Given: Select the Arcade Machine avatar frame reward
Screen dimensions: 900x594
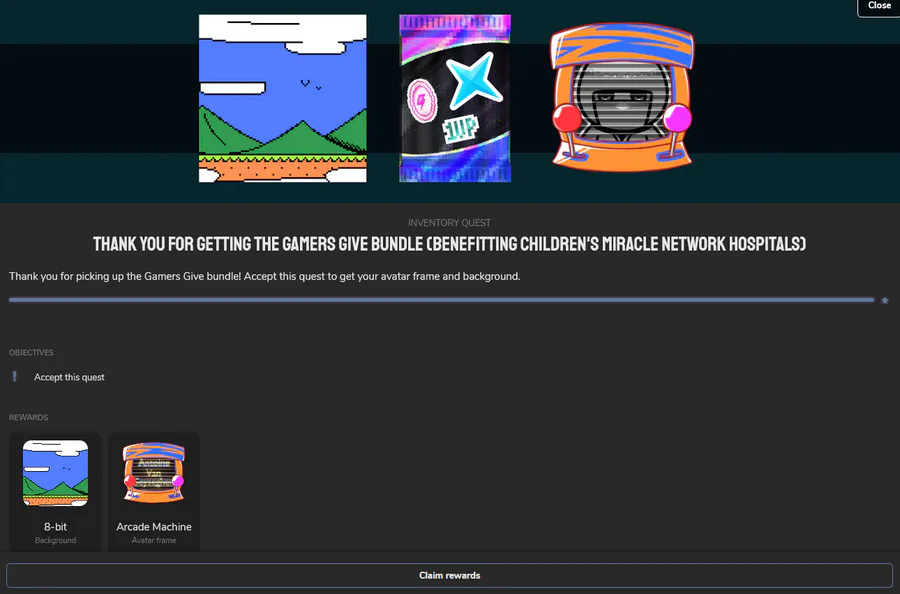Looking at the screenshot, I should click(x=154, y=492).
